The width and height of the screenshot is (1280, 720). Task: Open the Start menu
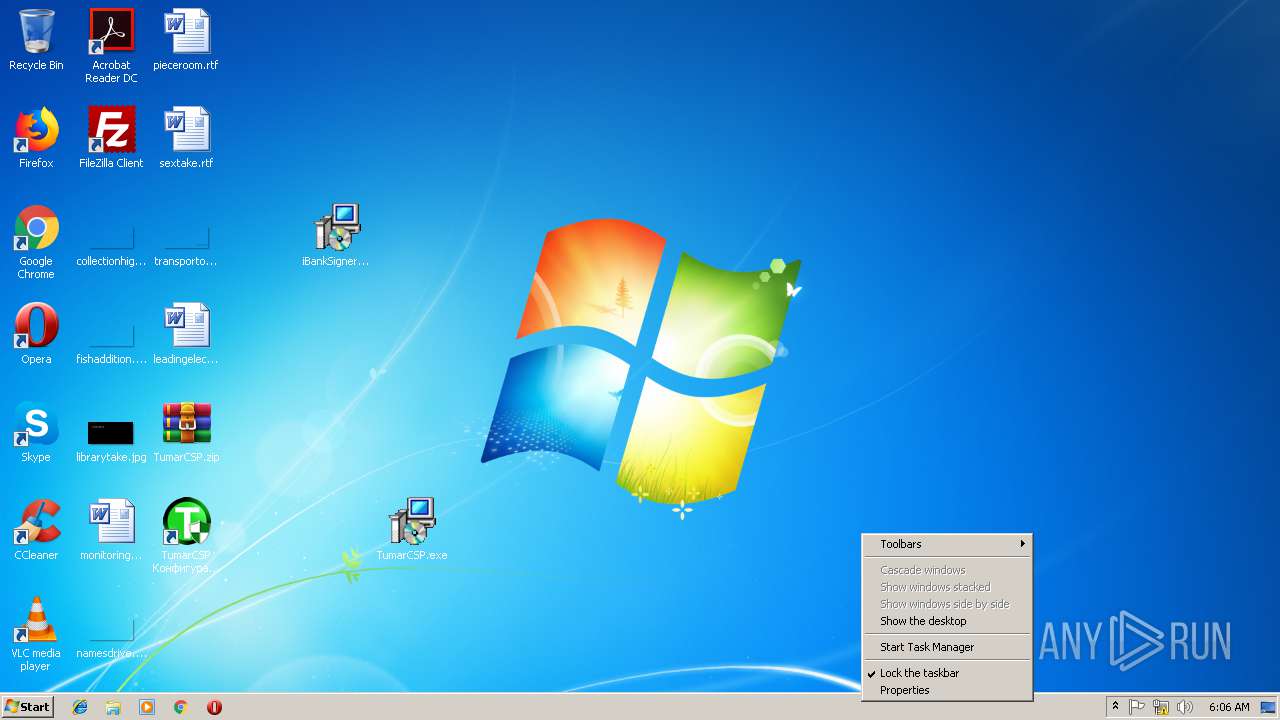coord(27,707)
